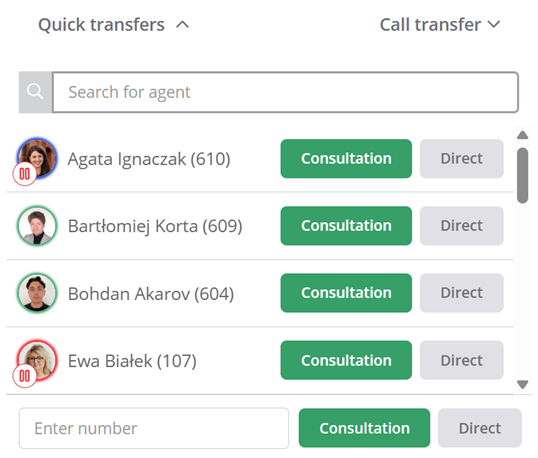
Task: Click the pause badge on Agata Ignaczak
Action: click(24, 174)
